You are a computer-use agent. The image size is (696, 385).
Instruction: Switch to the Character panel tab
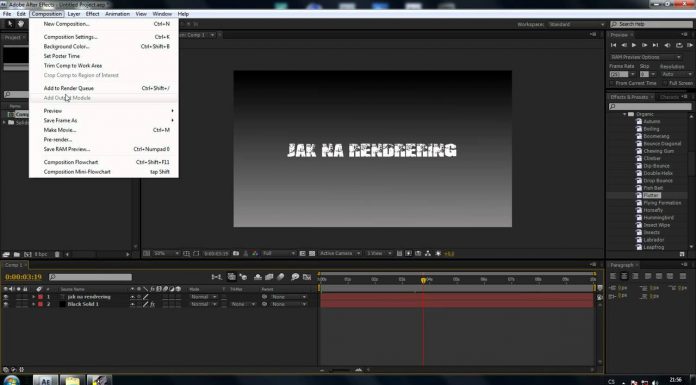point(669,97)
